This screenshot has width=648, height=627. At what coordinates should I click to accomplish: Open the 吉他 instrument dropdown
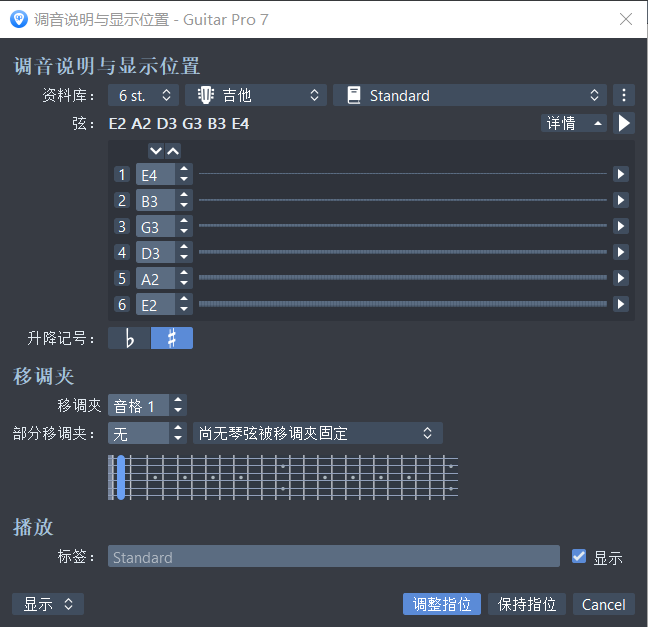[x=256, y=95]
